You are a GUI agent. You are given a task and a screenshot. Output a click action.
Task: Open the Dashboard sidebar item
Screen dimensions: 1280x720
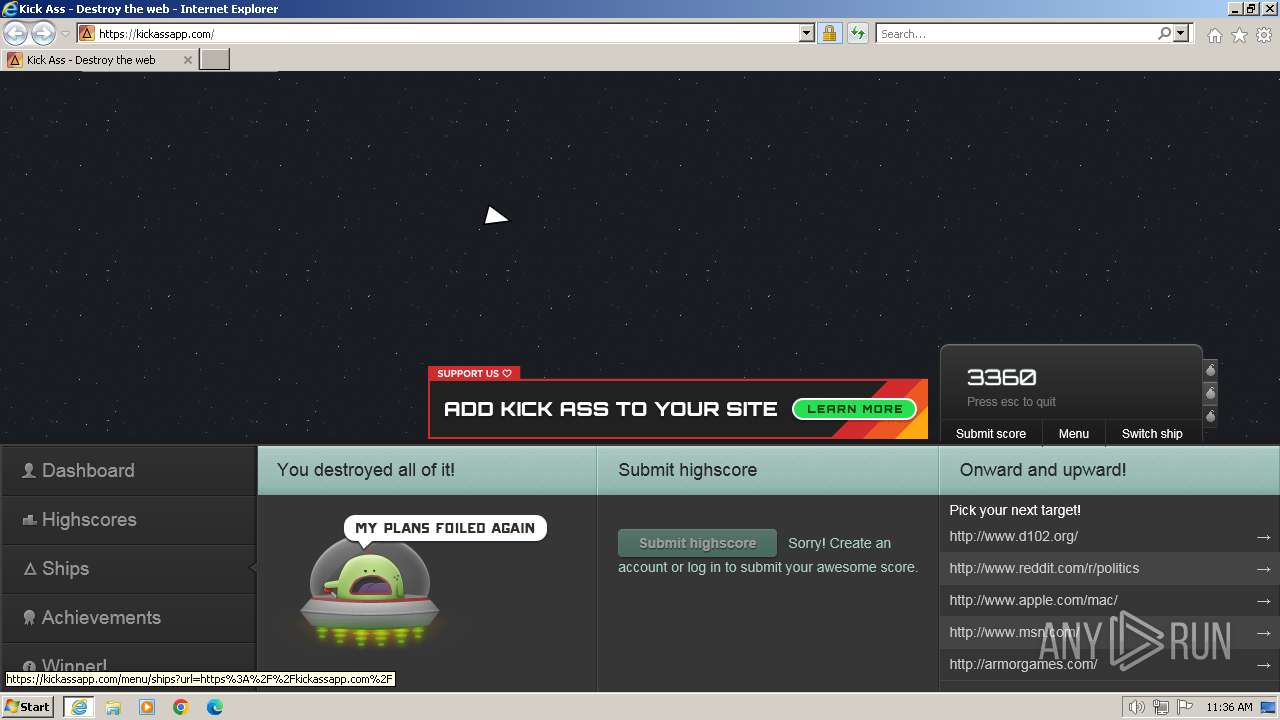(x=128, y=470)
